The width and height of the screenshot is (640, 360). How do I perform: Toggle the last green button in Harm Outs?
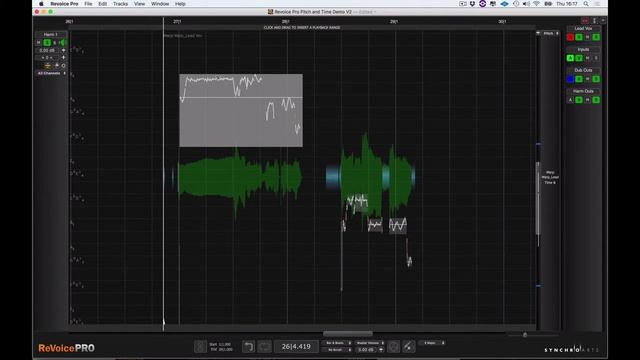point(596,100)
